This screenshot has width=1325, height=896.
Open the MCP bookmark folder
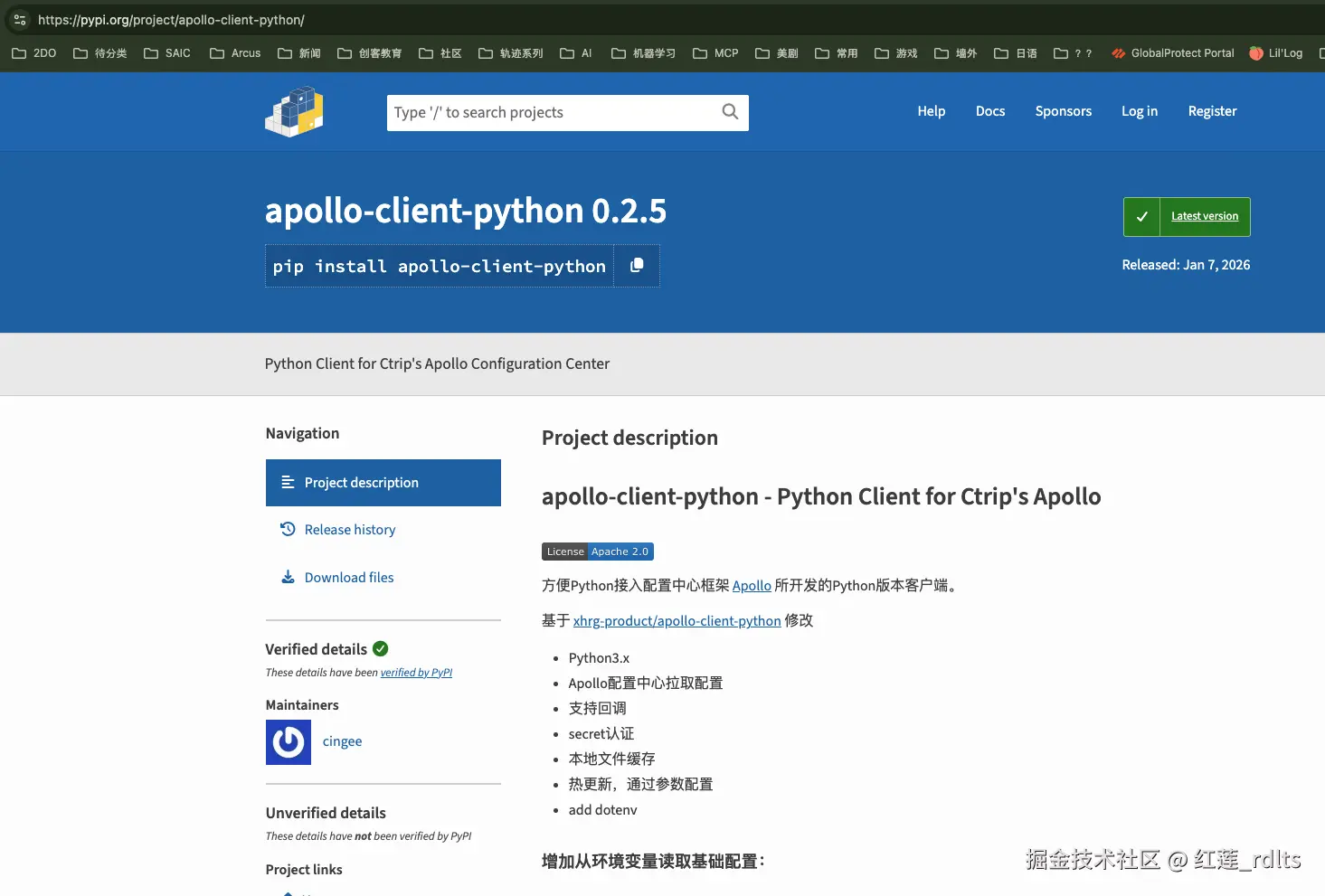(x=715, y=53)
